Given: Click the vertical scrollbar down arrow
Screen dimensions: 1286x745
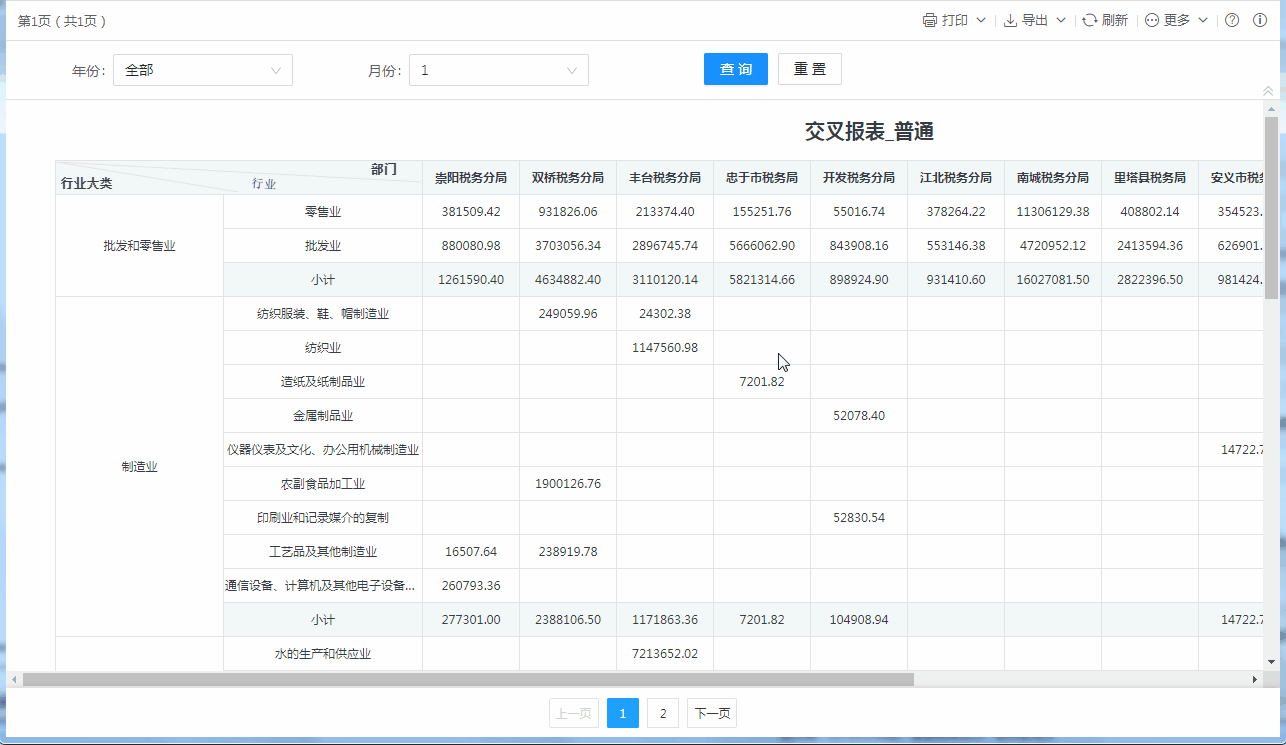Looking at the screenshot, I should (1271, 661).
